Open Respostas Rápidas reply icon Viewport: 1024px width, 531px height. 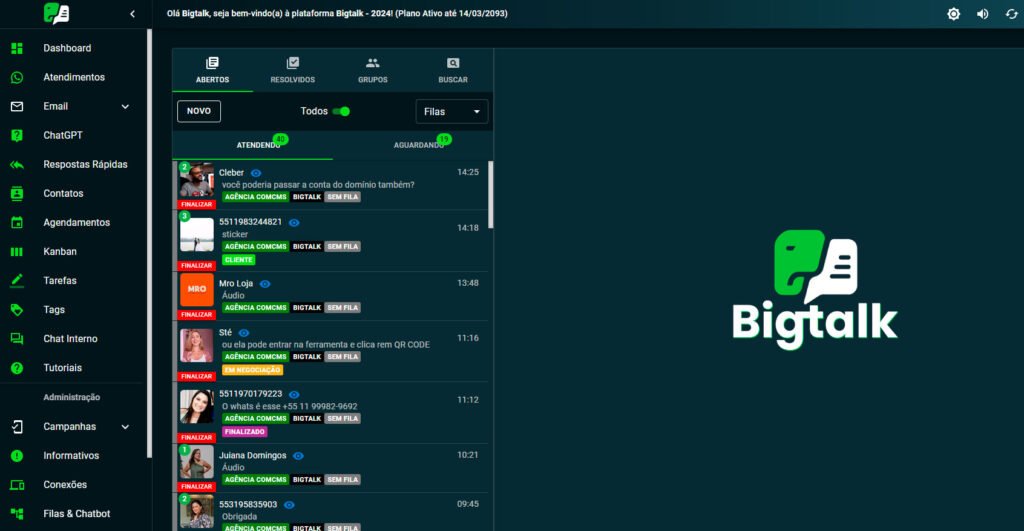17,164
